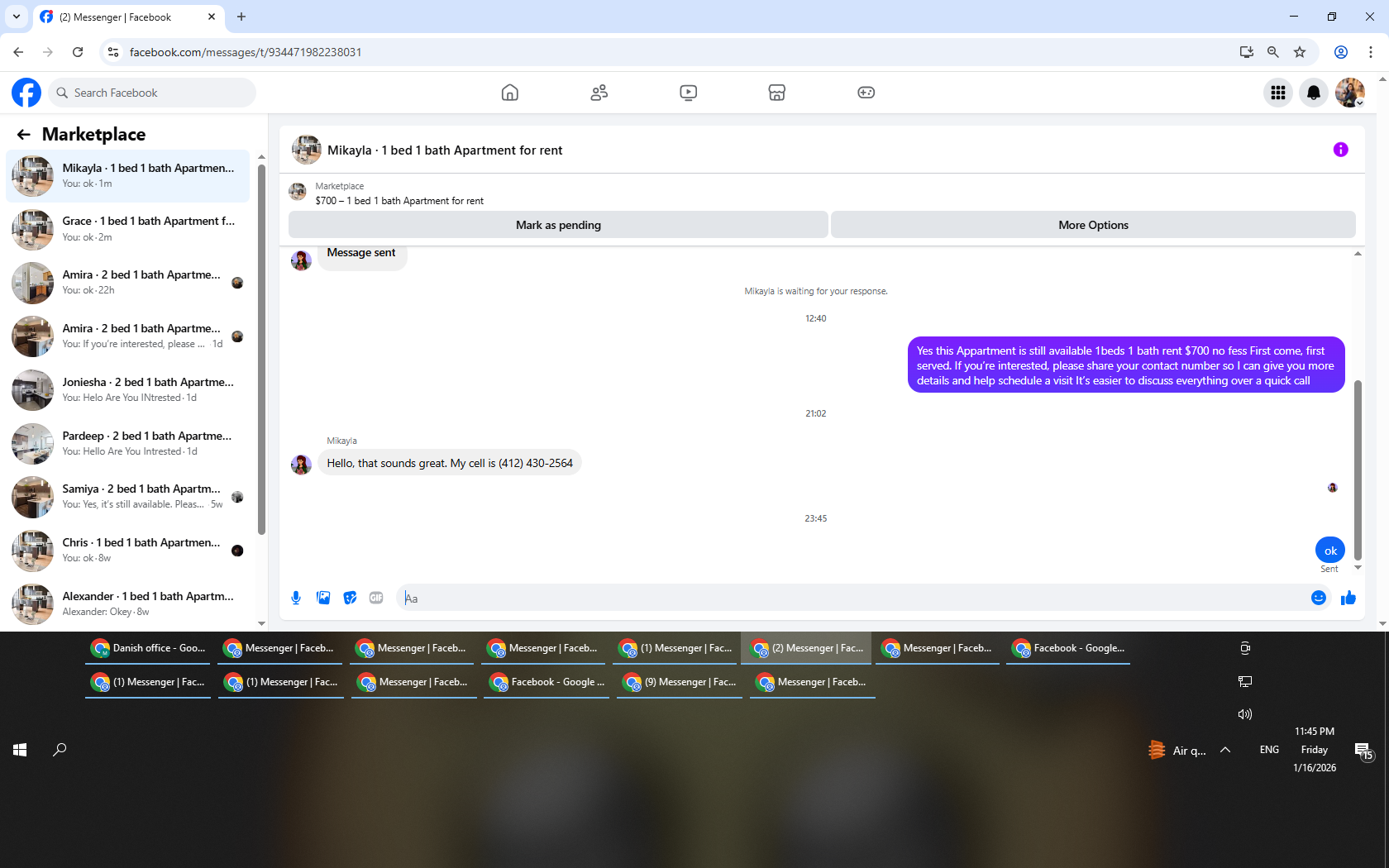Open Grace 1 bed 1 bath chat
Screen dimensions: 1389x868
click(127, 230)
